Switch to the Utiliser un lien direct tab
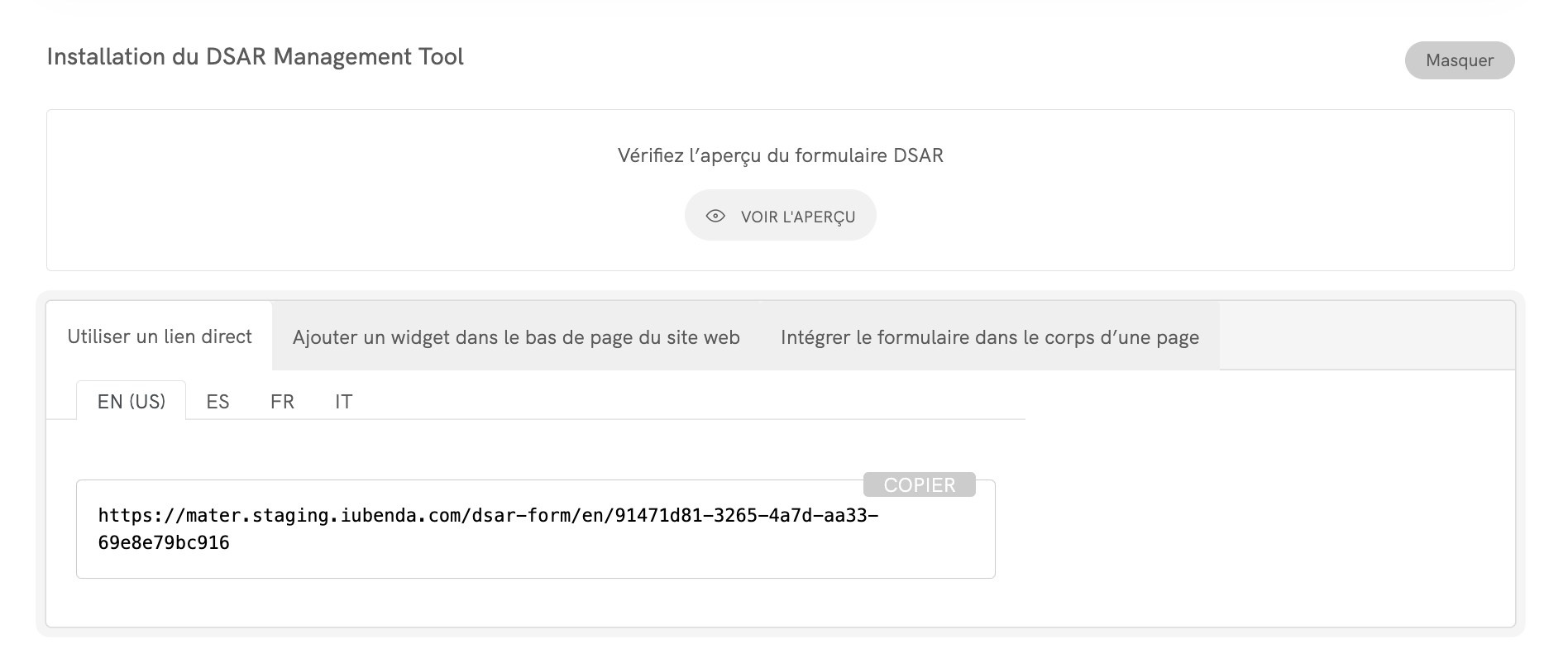The width and height of the screenshot is (1568, 668). click(160, 336)
